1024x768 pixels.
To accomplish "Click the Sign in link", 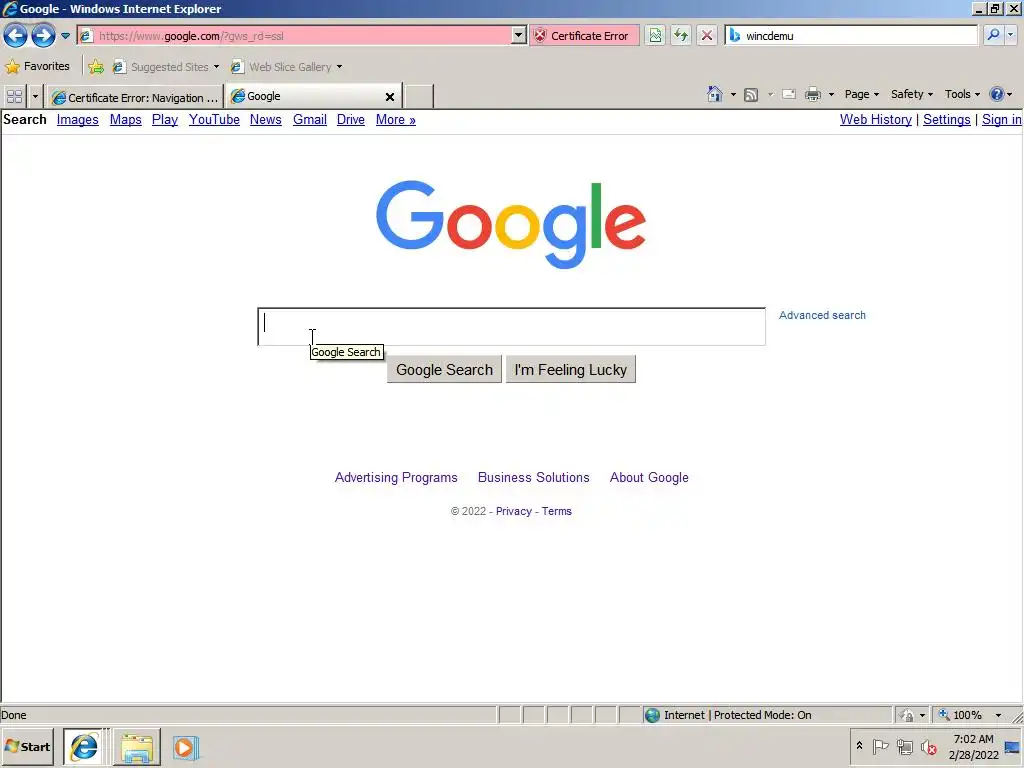I will (1001, 120).
